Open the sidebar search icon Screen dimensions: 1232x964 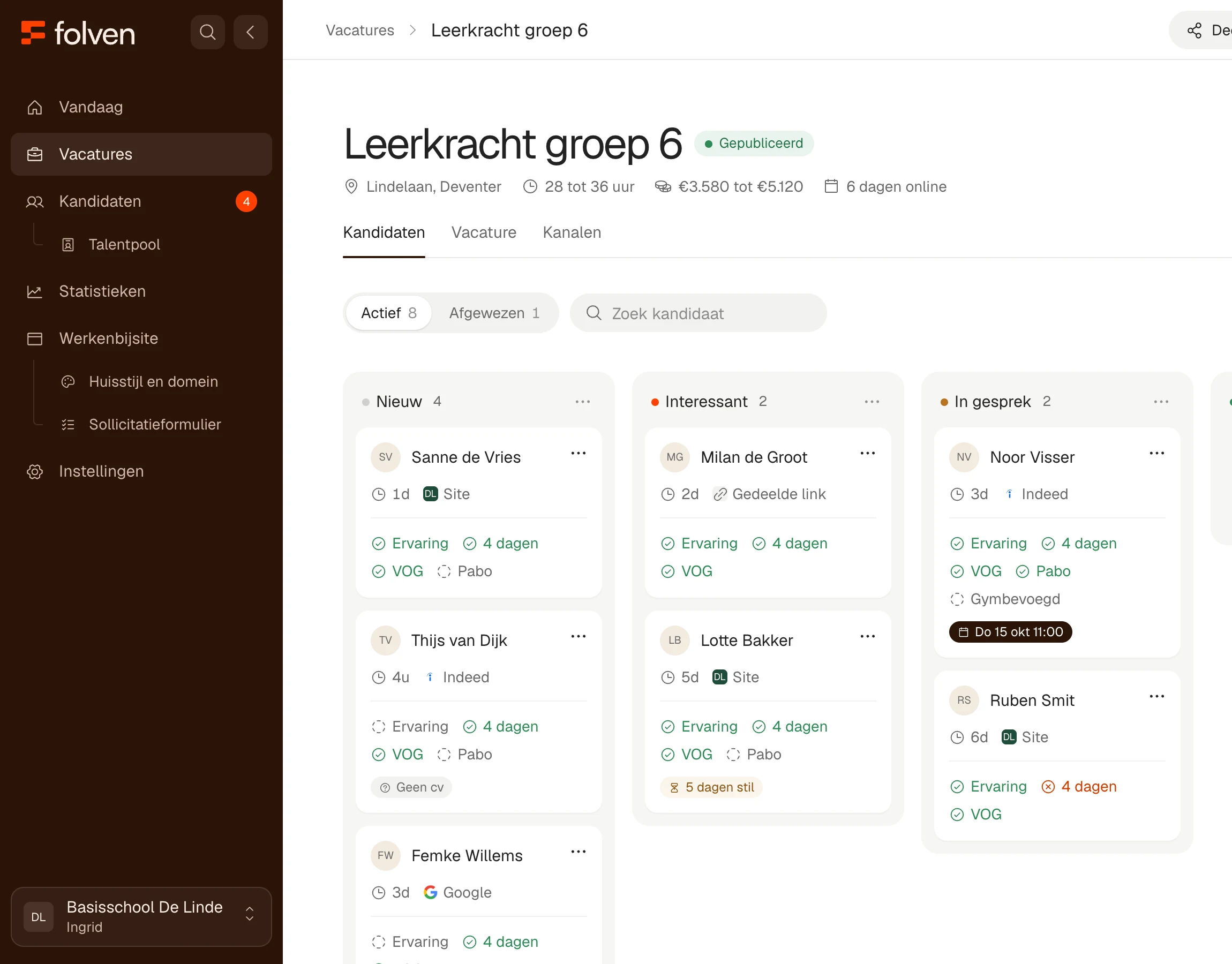(208, 32)
